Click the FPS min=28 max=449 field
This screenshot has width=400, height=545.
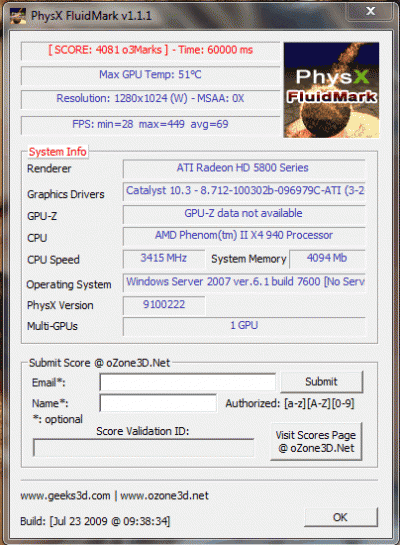(x=150, y=124)
